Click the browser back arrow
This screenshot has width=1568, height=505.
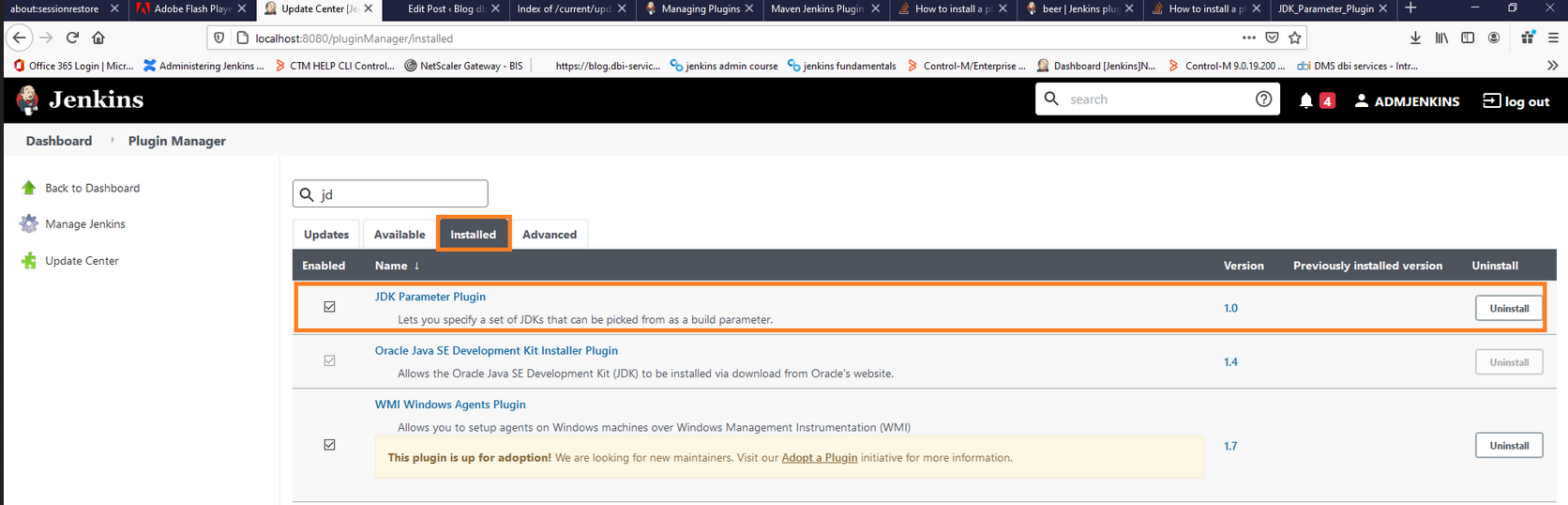(20, 38)
